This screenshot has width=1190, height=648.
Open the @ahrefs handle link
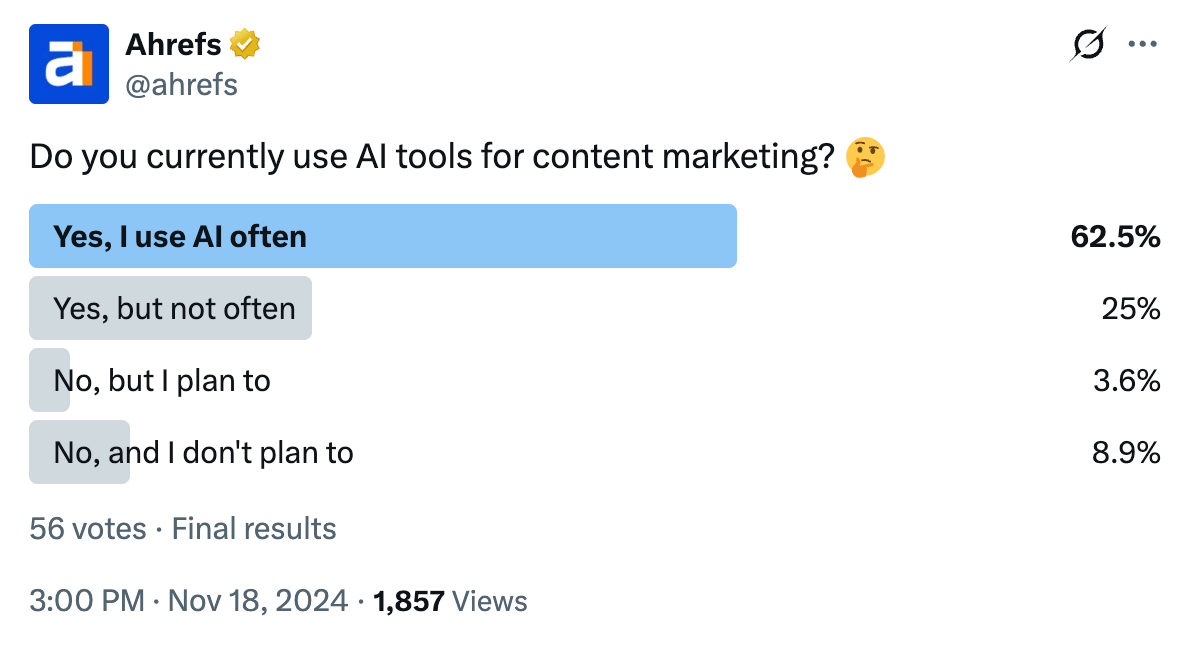(182, 85)
